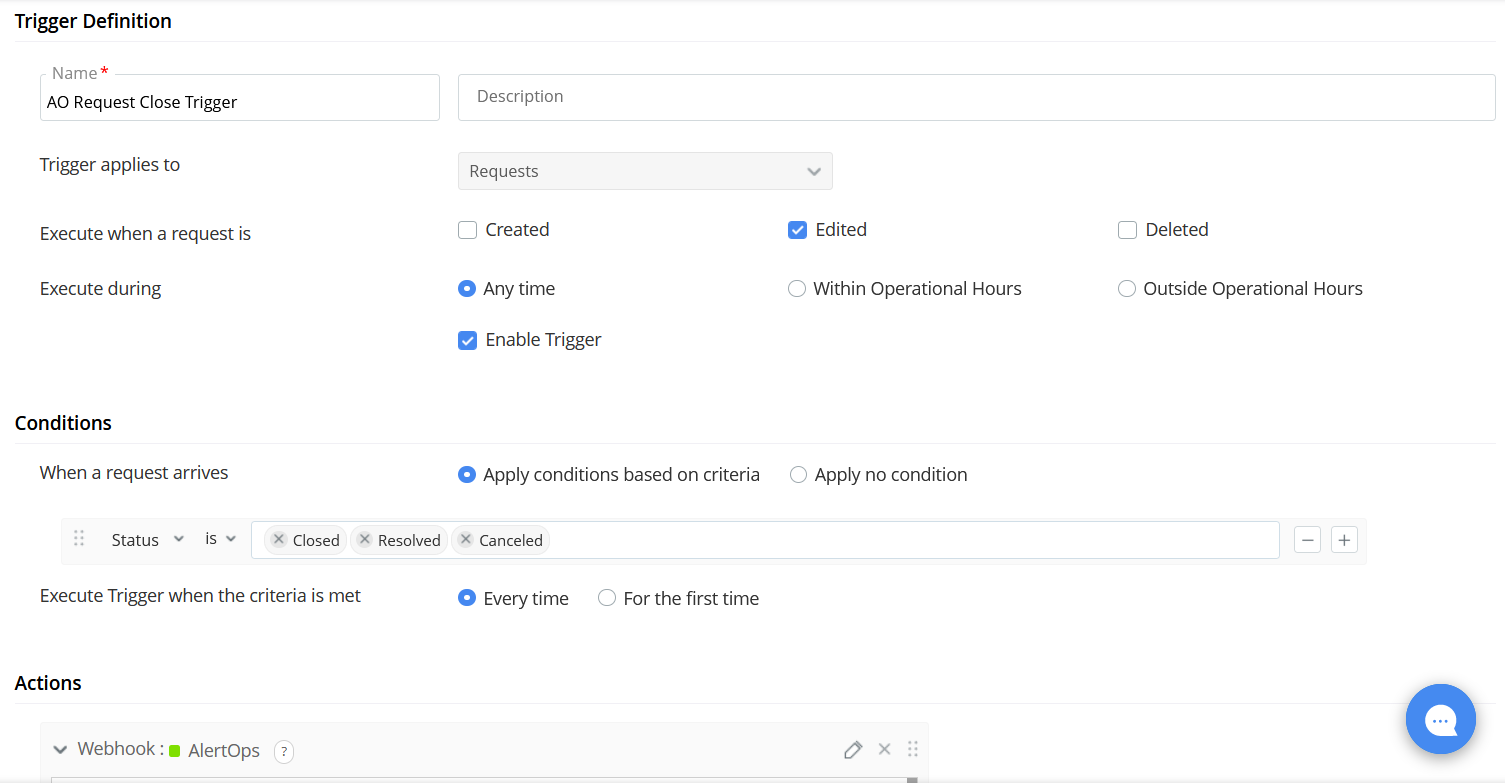
Task: Select Within Operational Hours option
Action: pyautogui.click(x=797, y=289)
